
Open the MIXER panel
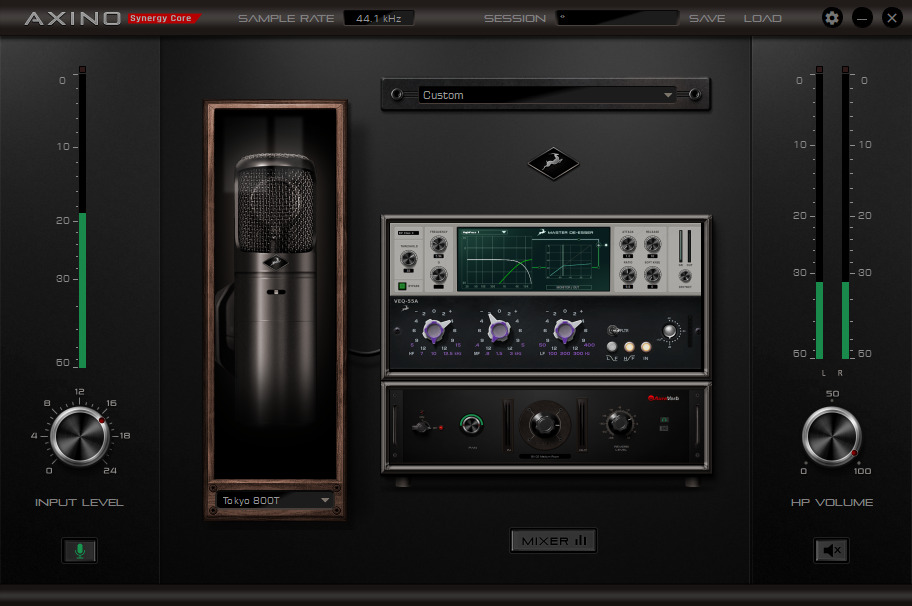(x=553, y=541)
